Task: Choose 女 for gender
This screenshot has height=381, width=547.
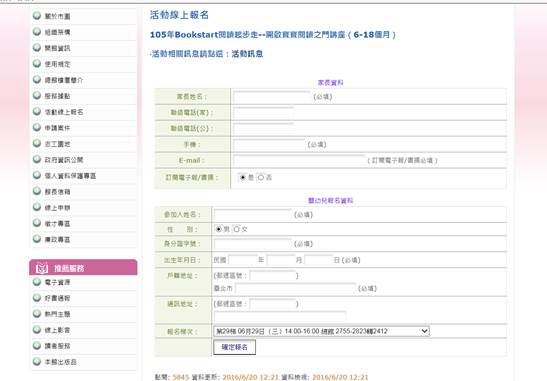Action: 237,229
